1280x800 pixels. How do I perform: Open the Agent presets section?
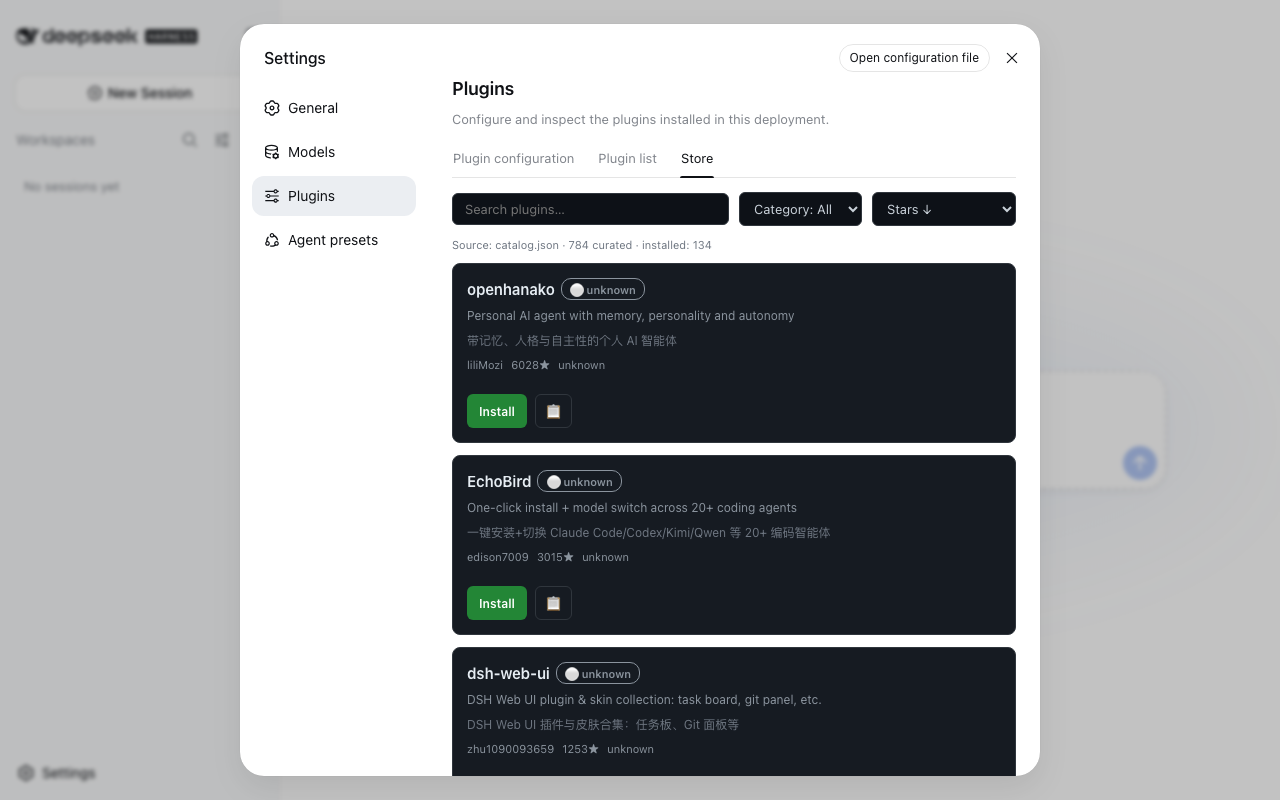(x=333, y=240)
